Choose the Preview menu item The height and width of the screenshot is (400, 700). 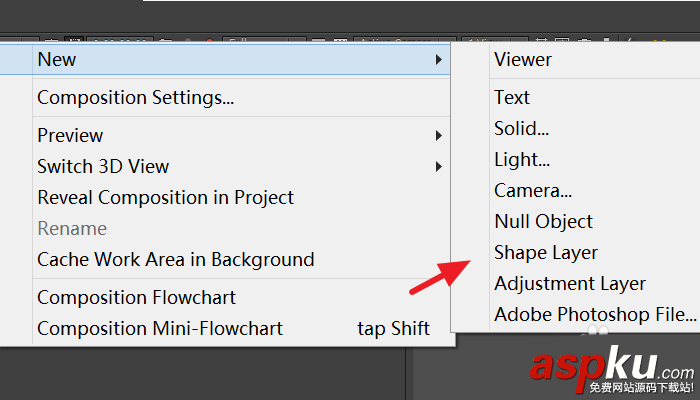[70, 135]
